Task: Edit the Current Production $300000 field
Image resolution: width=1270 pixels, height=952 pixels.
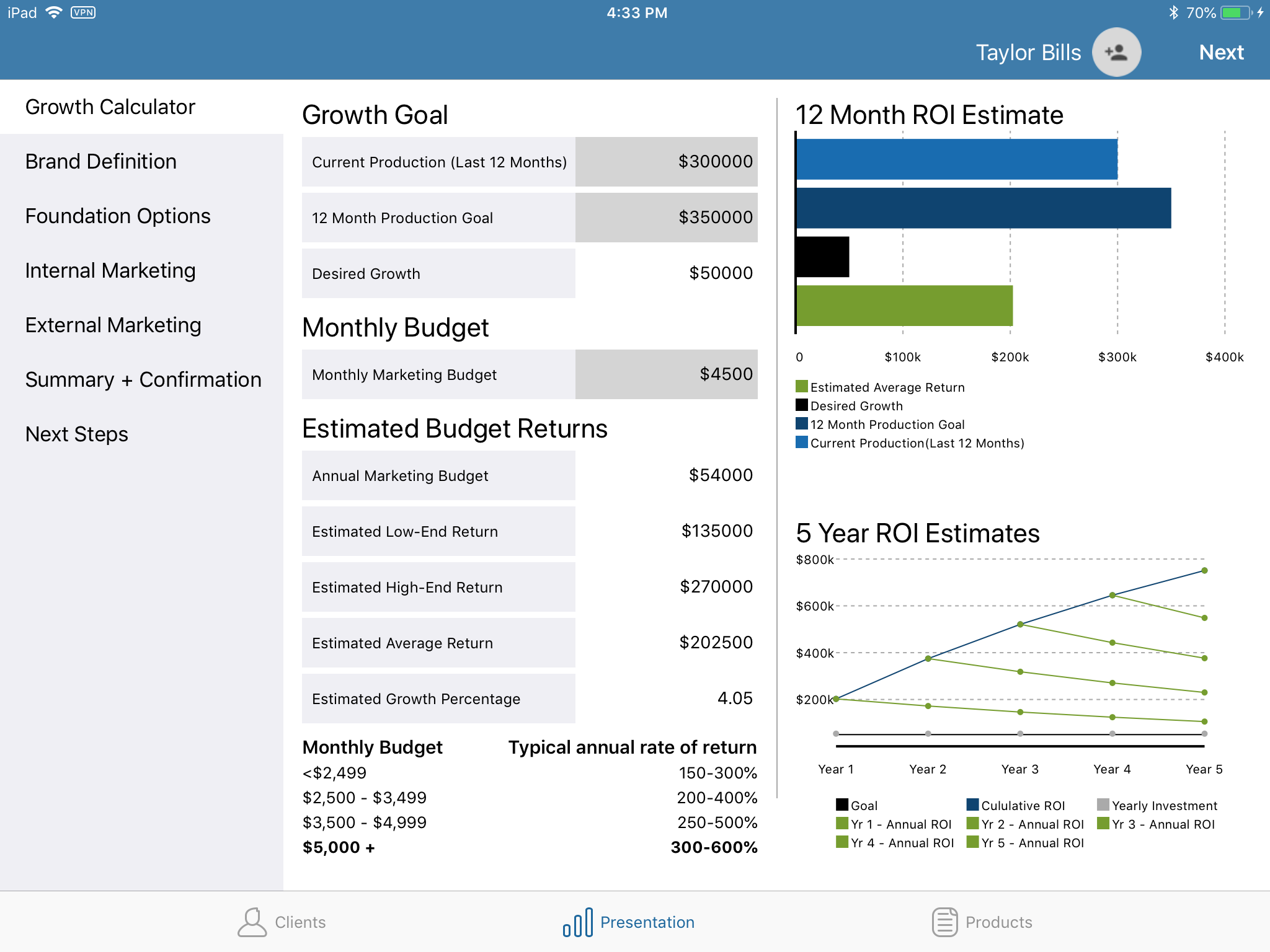Action: click(666, 162)
